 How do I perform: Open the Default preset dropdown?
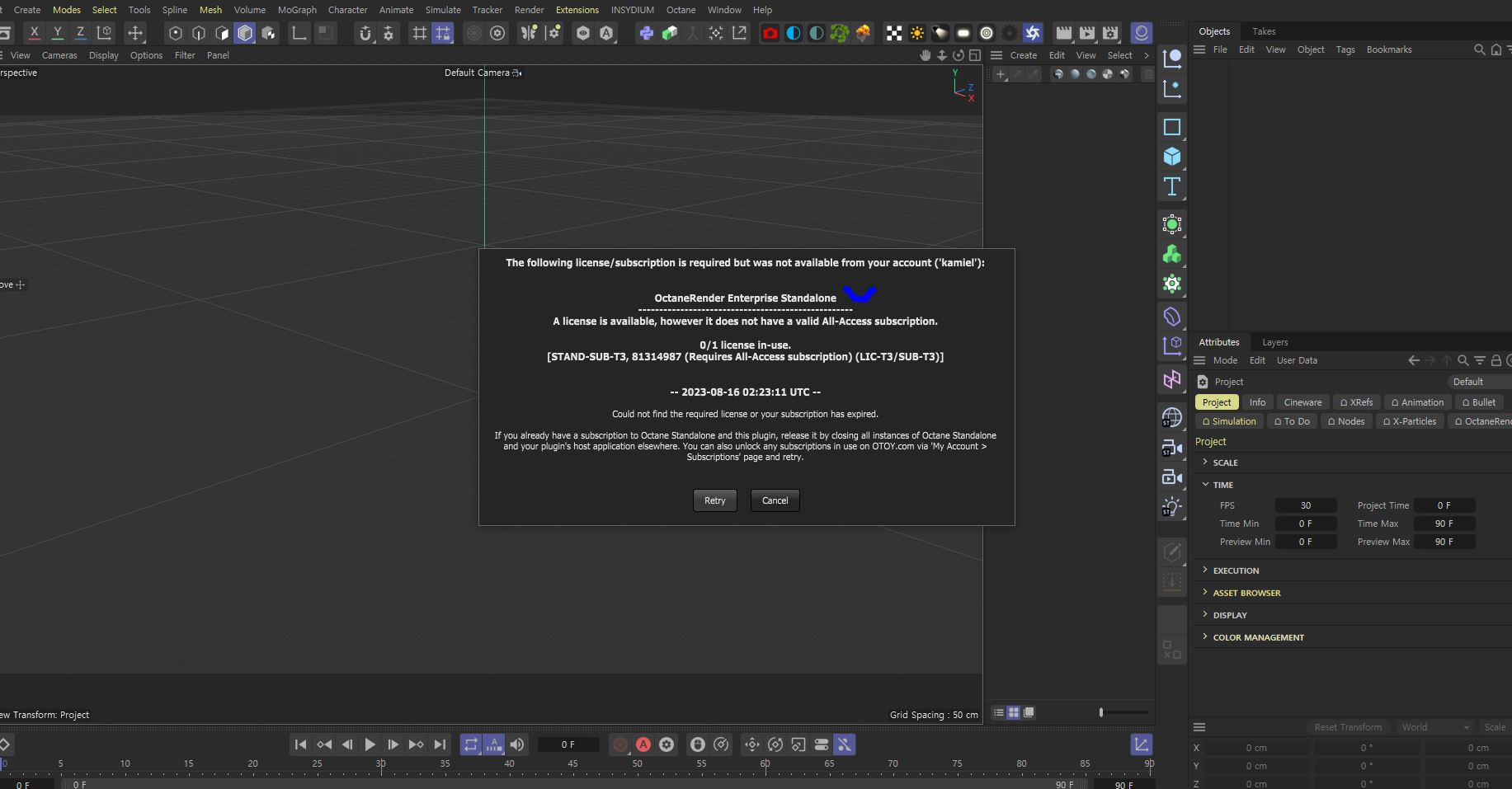click(1479, 382)
